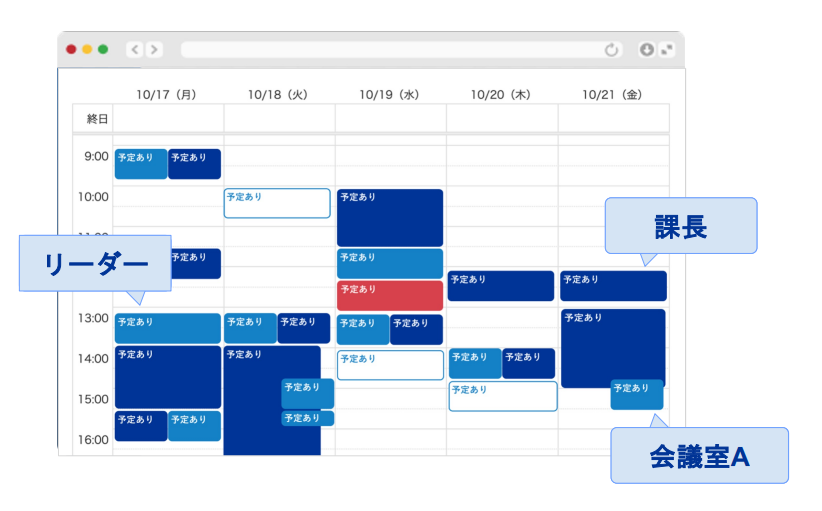
Task: Open the wide light blue 13:00 event on 10/17
Action: [167, 328]
